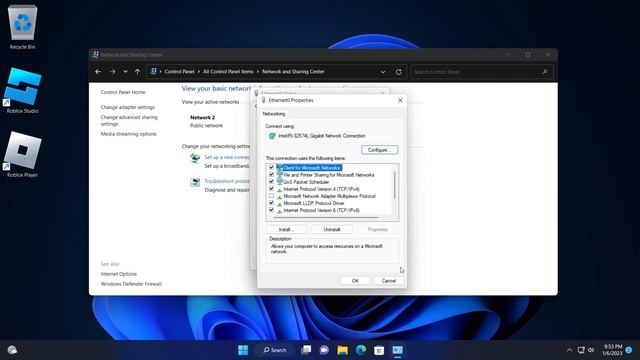Click the Troubleshoot problems link
The image size is (640, 360).
click(x=227, y=181)
